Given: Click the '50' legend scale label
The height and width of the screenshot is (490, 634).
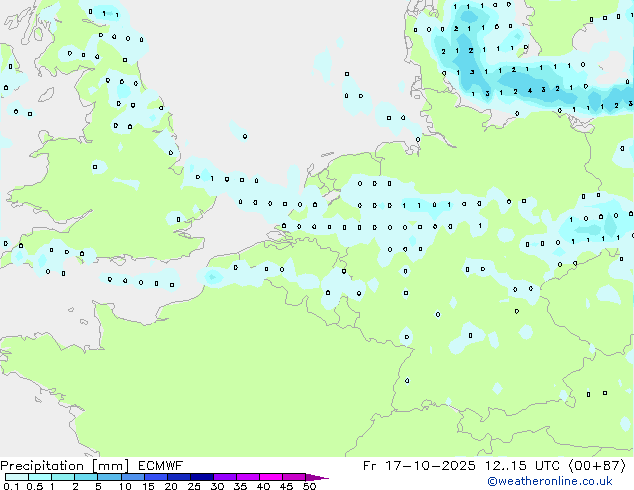Looking at the screenshot, I should [309, 486].
